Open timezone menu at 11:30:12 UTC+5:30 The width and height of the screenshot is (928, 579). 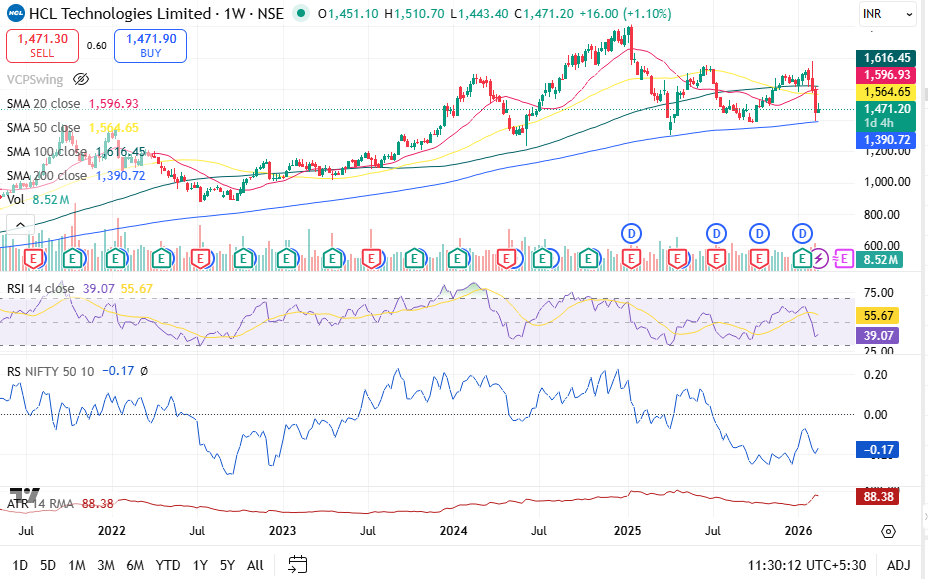807,565
